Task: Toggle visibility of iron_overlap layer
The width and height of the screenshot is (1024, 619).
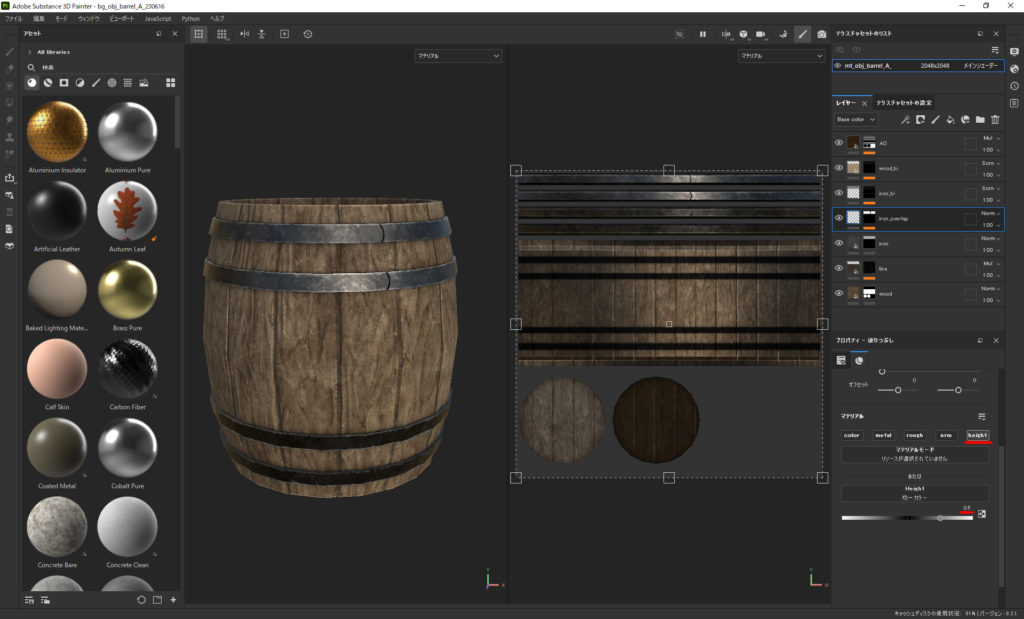Action: point(839,217)
